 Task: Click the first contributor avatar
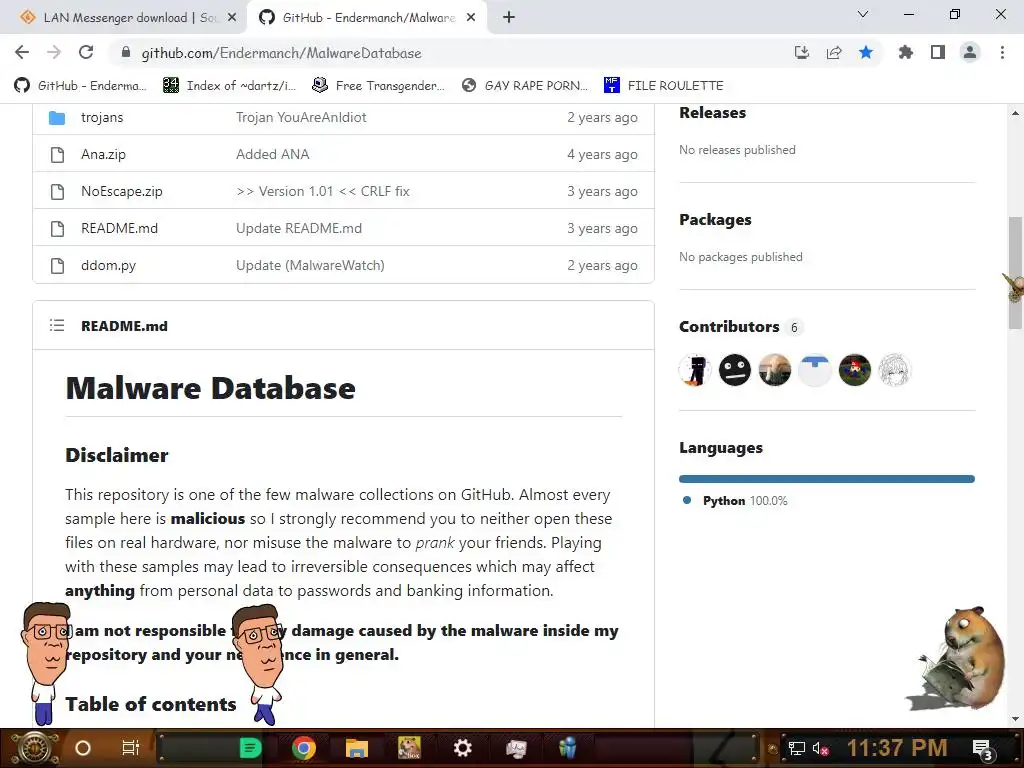[x=695, y=370]
